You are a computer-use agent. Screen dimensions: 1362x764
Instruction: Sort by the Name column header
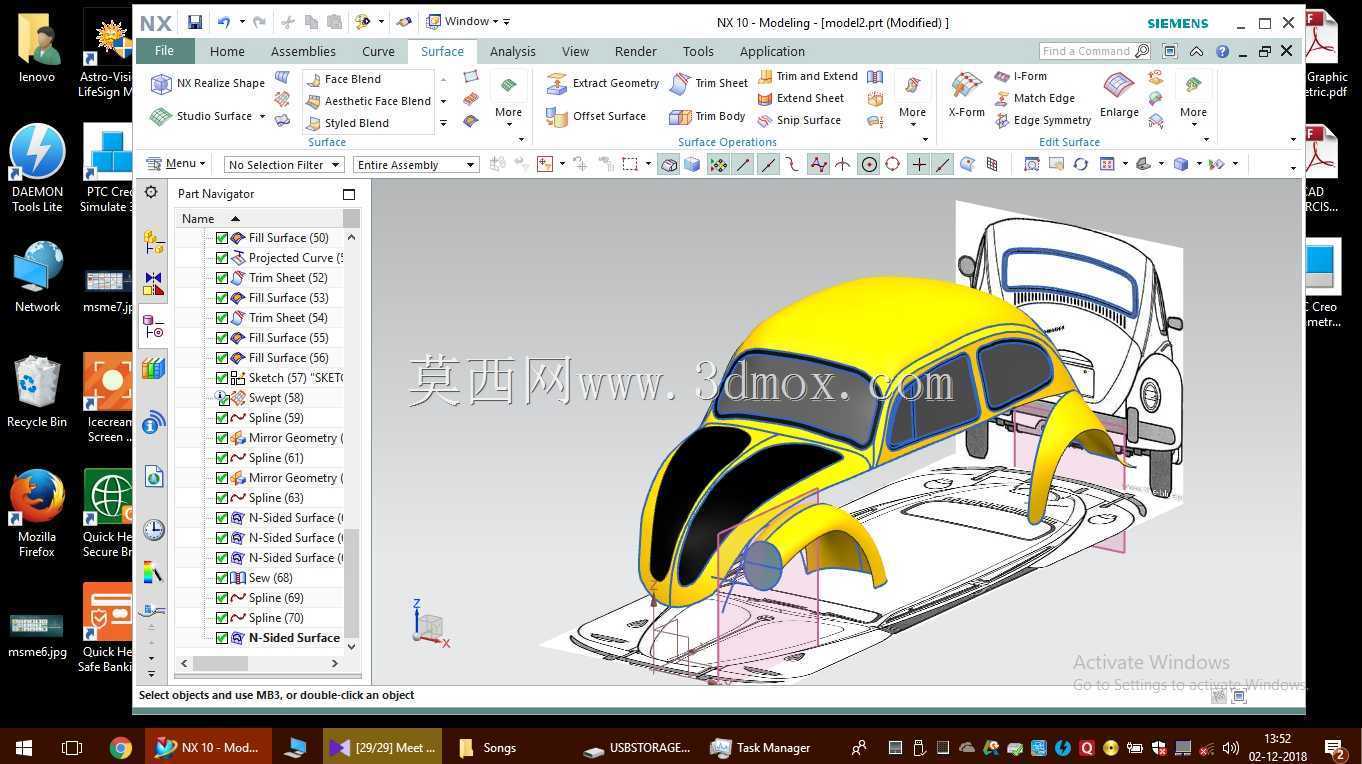(x=259, y=219)
